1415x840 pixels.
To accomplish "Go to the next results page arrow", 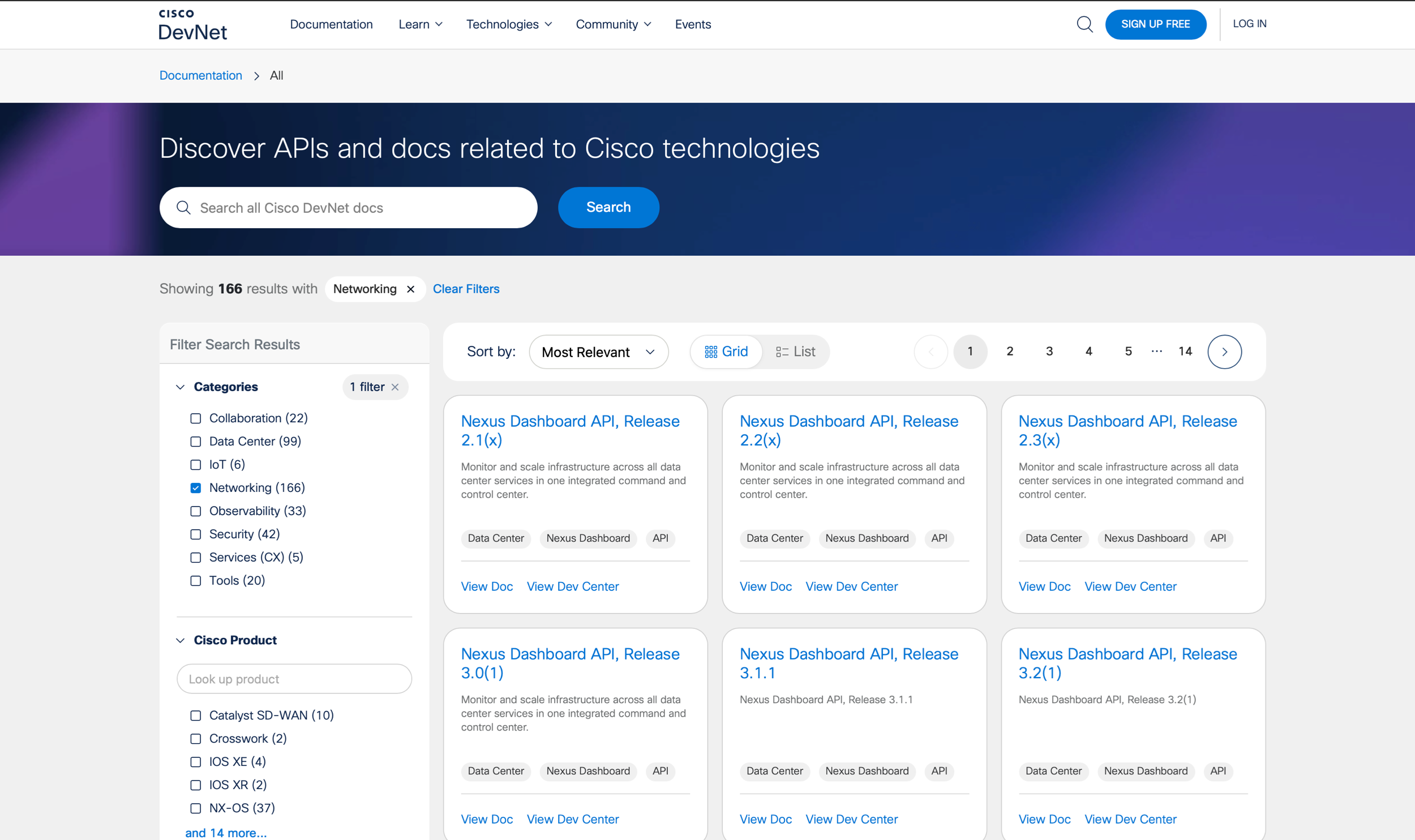I will (1224, 352).
